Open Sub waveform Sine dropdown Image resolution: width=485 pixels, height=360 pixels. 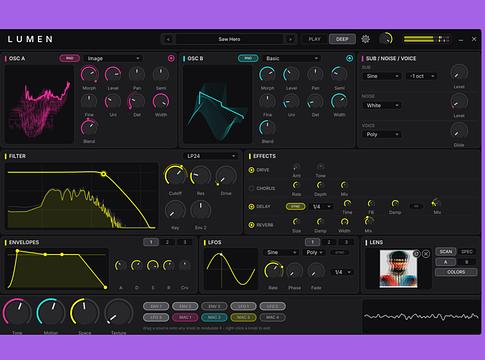coord(382,76)
